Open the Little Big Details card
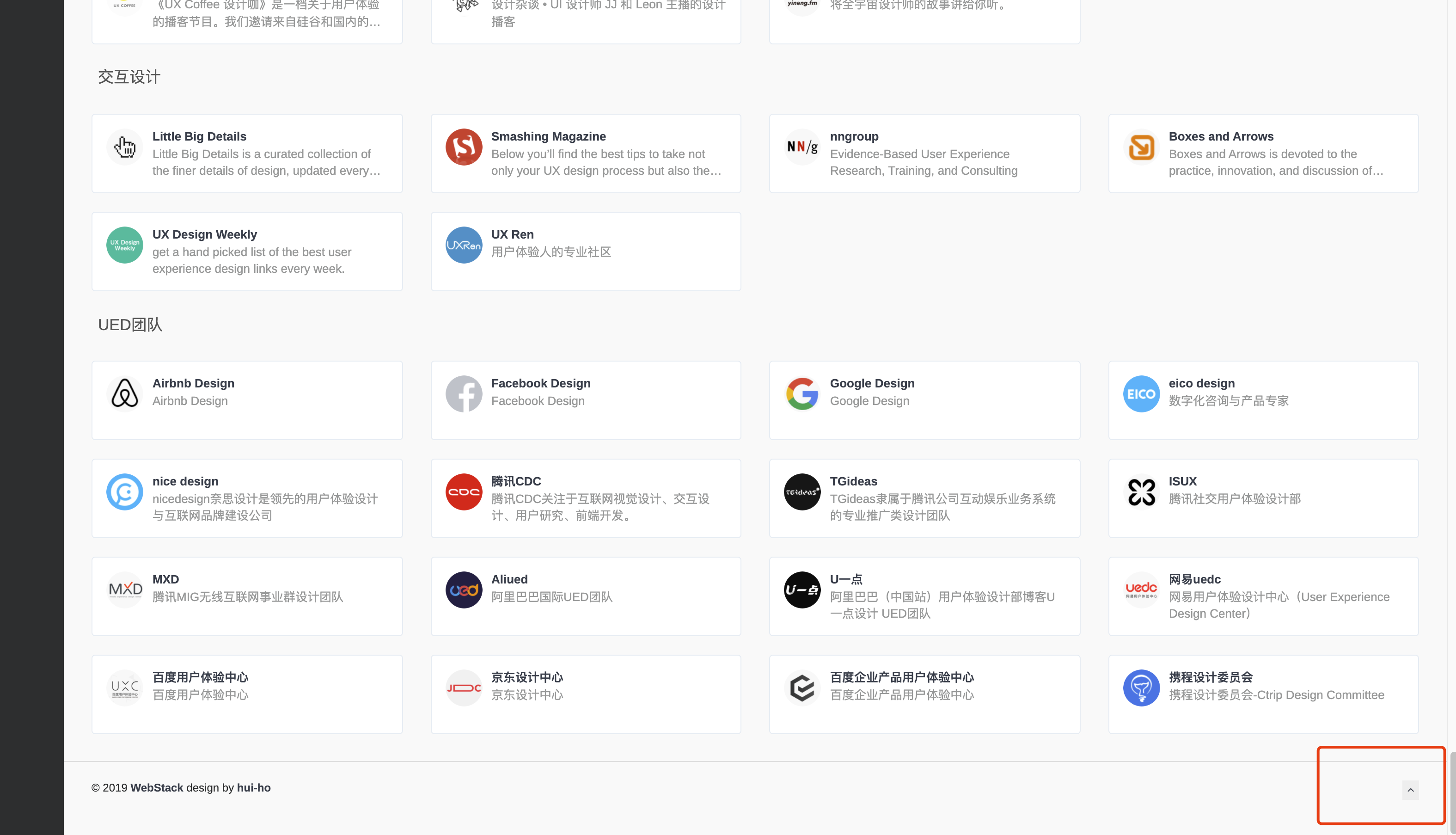1456x835 pixels. (247, 153)
